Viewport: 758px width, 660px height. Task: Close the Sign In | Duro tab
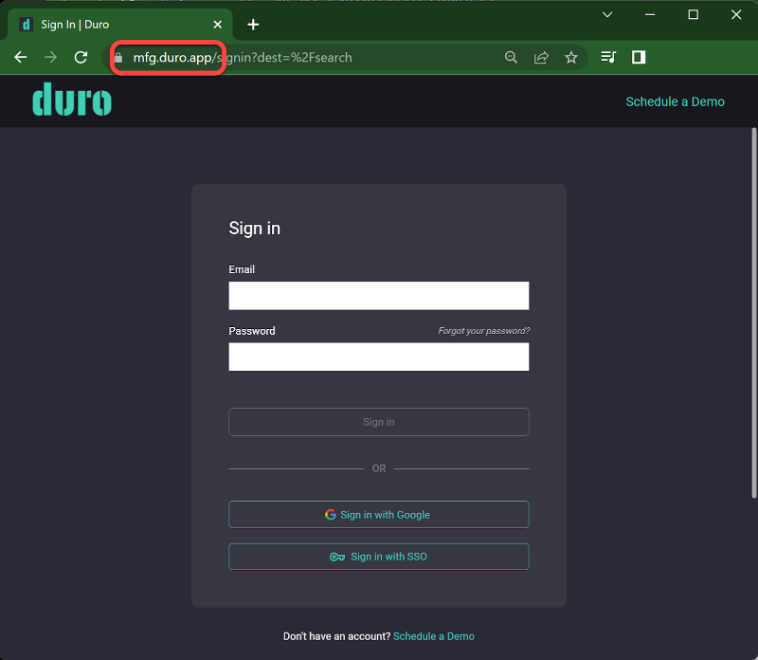coord(218,24)
